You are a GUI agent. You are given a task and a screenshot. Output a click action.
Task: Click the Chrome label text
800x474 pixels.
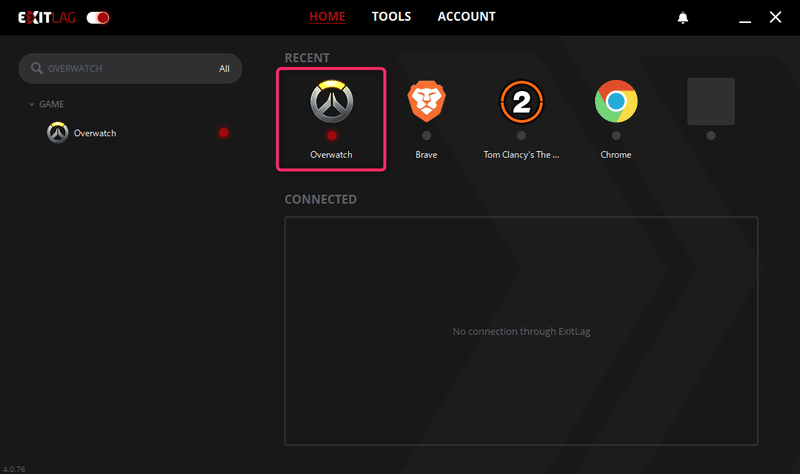pos(616,155)
